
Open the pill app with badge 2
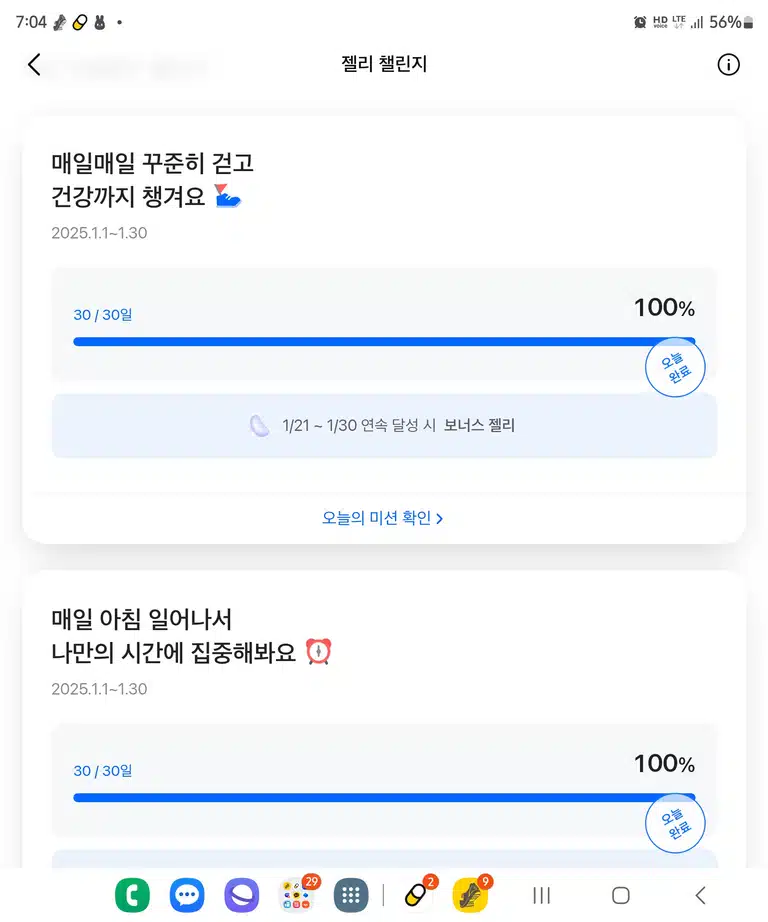tap(417, 894)
